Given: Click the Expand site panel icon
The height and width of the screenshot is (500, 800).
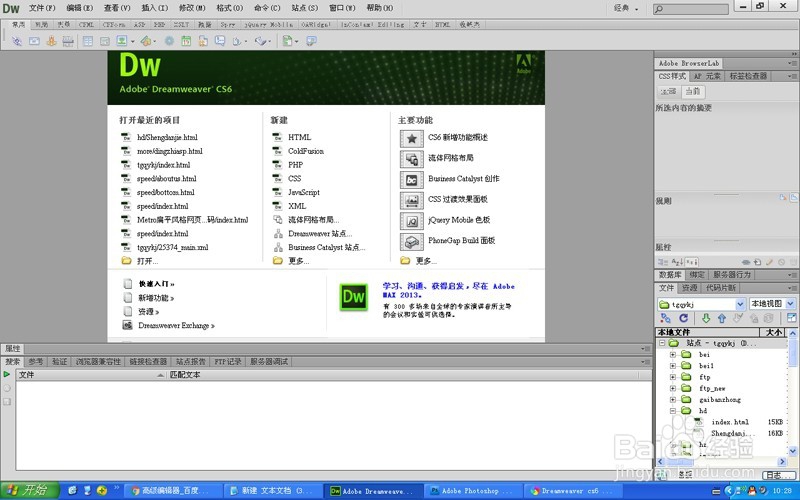Looking at the screenshot, I should pos(791,318).
